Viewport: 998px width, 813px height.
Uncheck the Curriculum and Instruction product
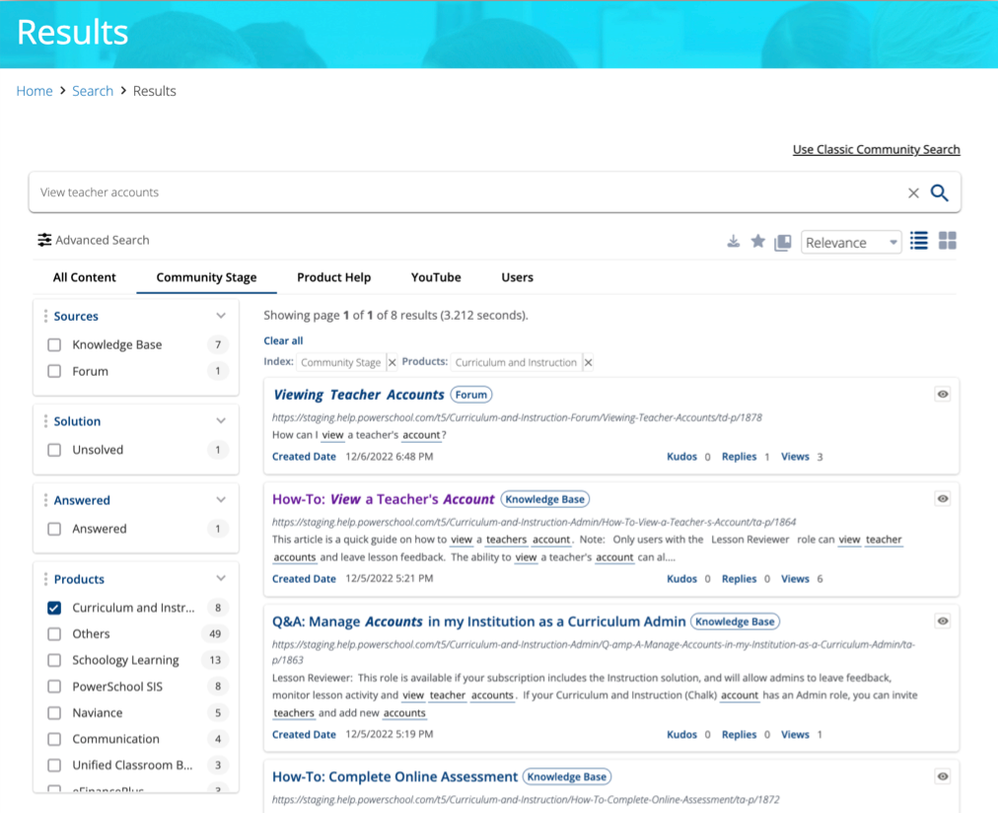click(55, 608)
